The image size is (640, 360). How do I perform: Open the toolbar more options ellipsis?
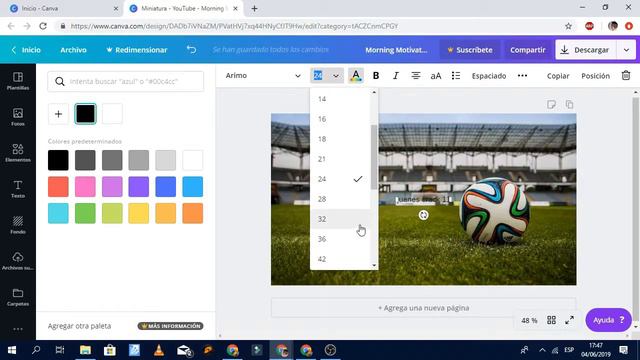(x=522, y=76)
